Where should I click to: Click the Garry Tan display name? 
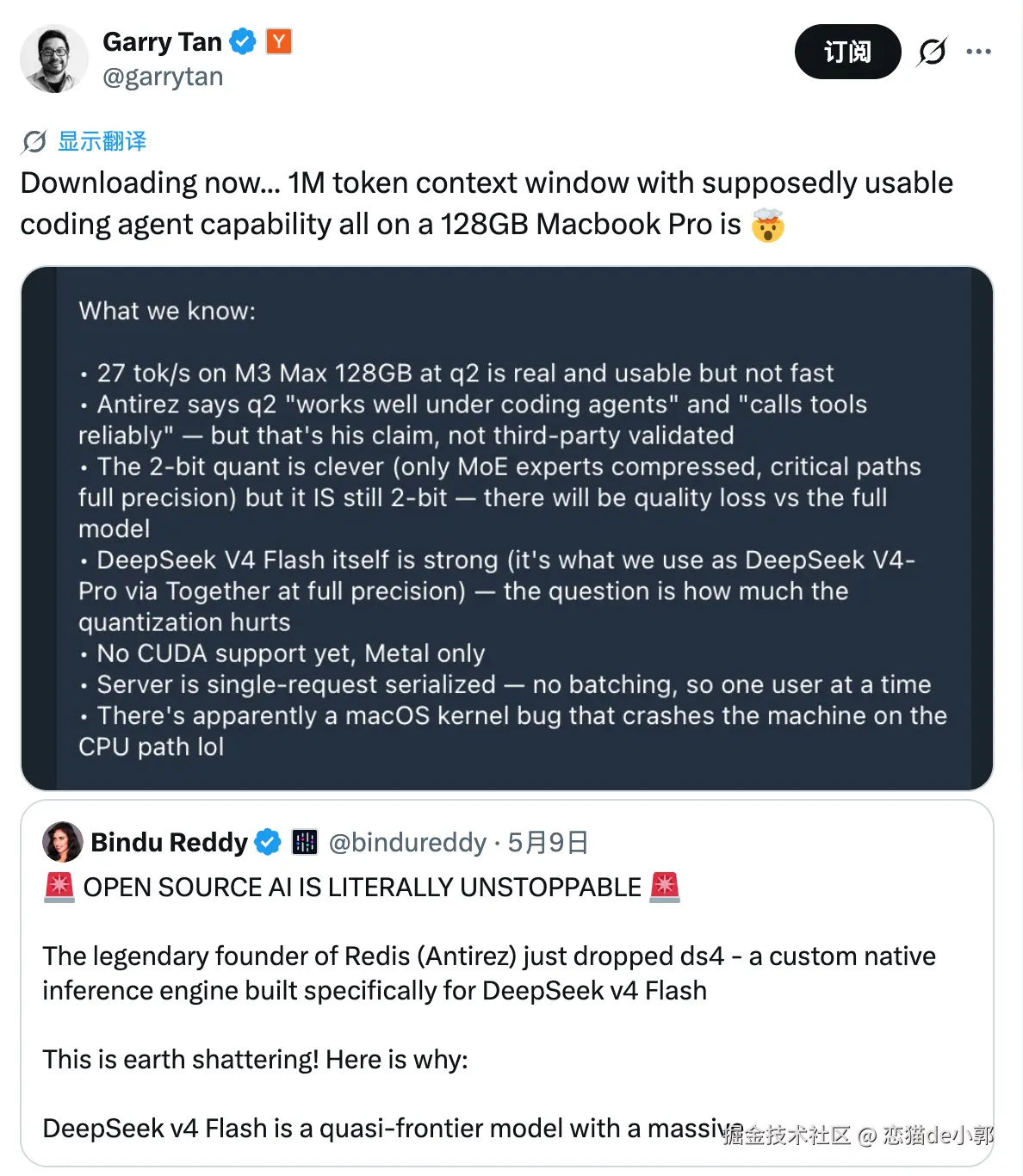[x=162, y=41]
